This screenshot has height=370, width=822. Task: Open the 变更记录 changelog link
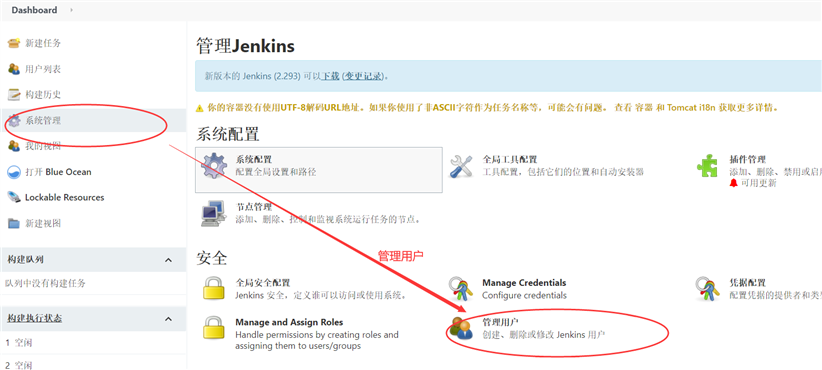pos(364,76)
